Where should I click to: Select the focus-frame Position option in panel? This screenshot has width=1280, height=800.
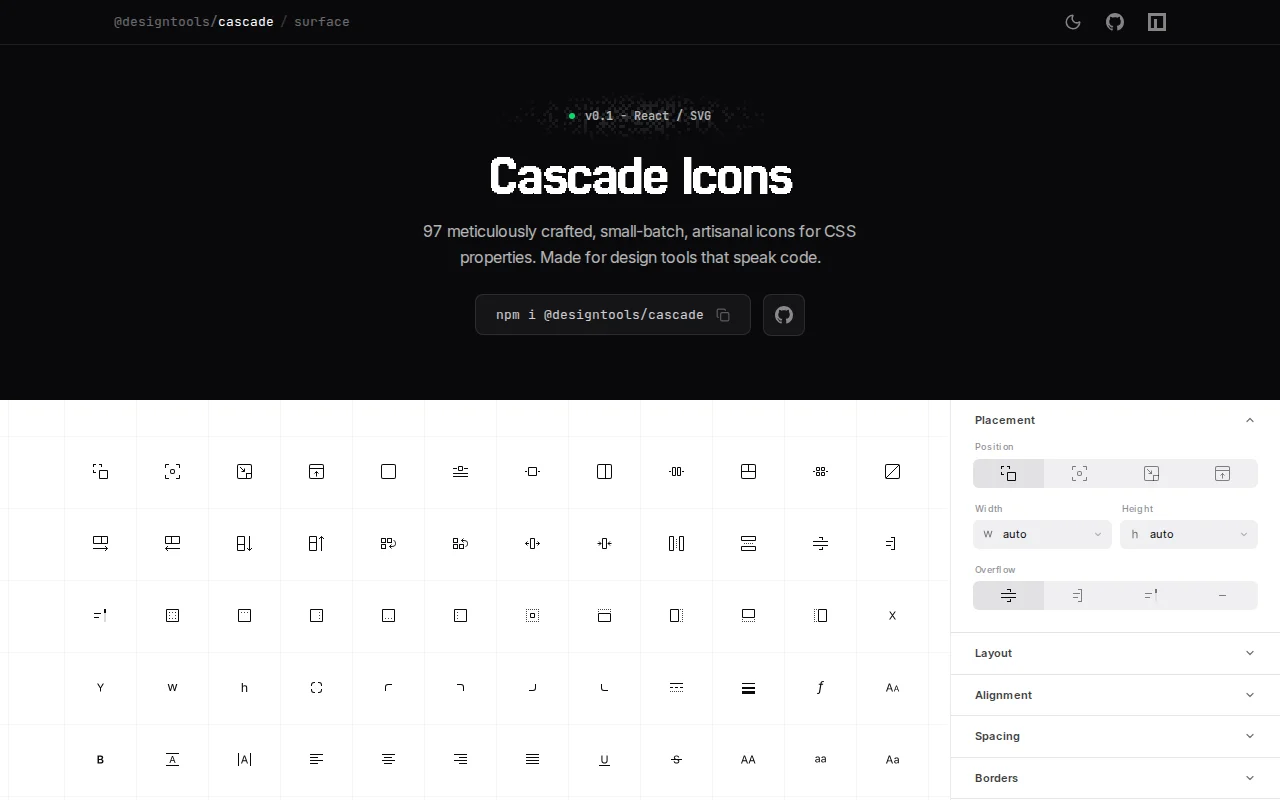point(1079,473)
